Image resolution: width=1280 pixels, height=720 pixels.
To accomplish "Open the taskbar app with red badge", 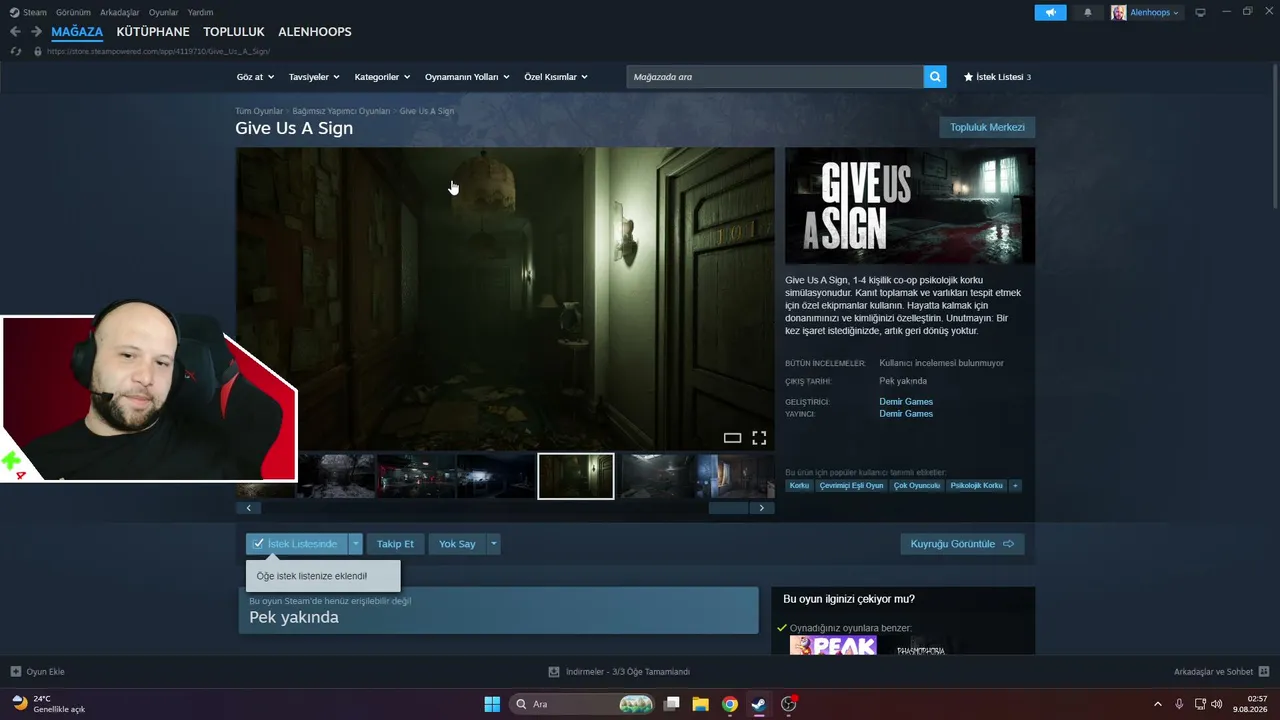I will [x=789, y=704].
